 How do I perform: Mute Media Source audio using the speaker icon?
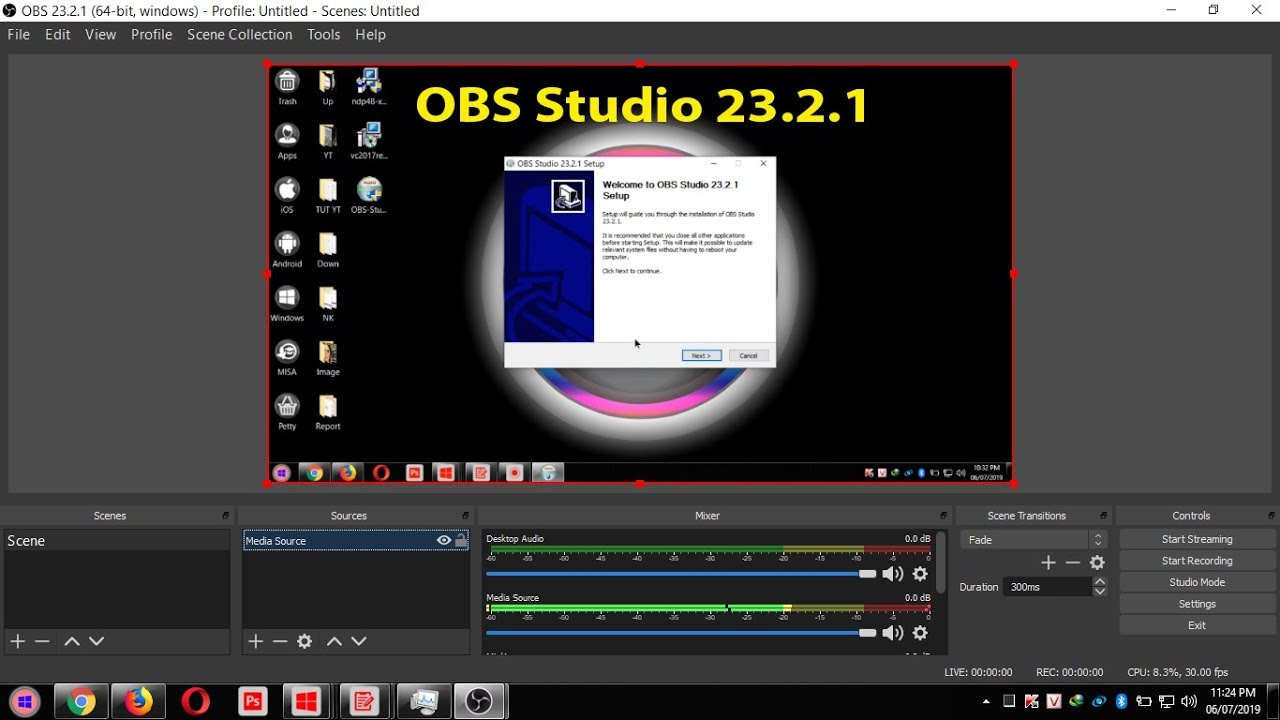click(x=892, y=633)
